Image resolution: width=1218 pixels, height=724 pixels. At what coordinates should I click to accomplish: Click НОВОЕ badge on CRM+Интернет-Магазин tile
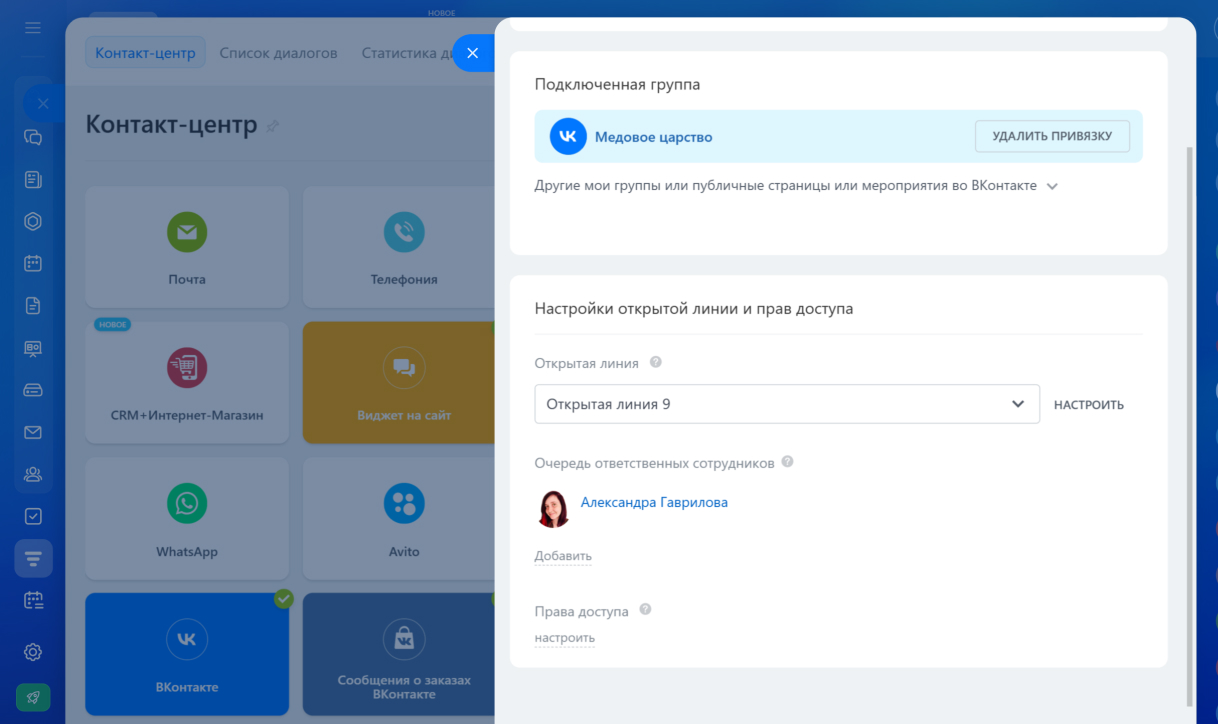[113, 325]
